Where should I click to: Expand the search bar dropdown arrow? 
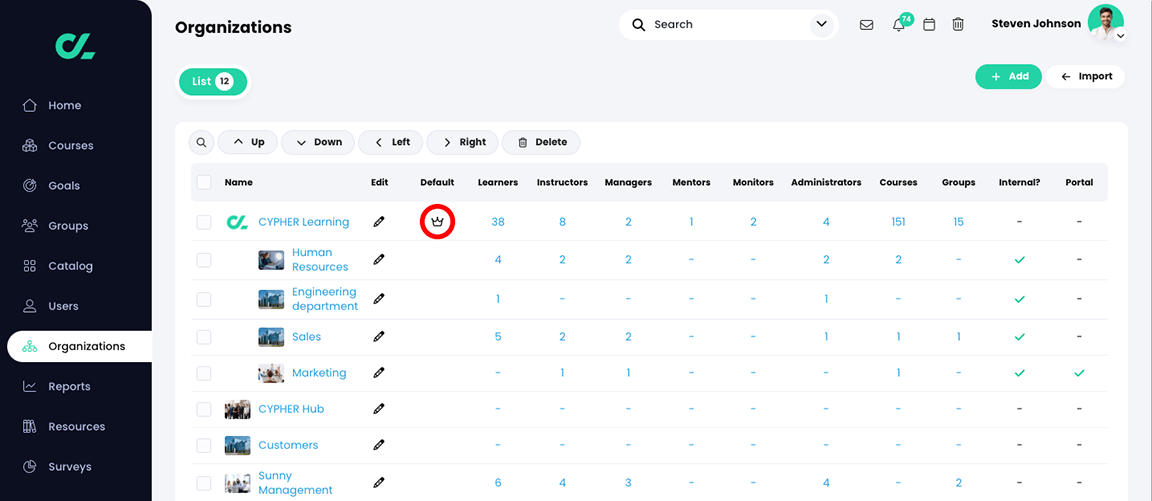821,25
